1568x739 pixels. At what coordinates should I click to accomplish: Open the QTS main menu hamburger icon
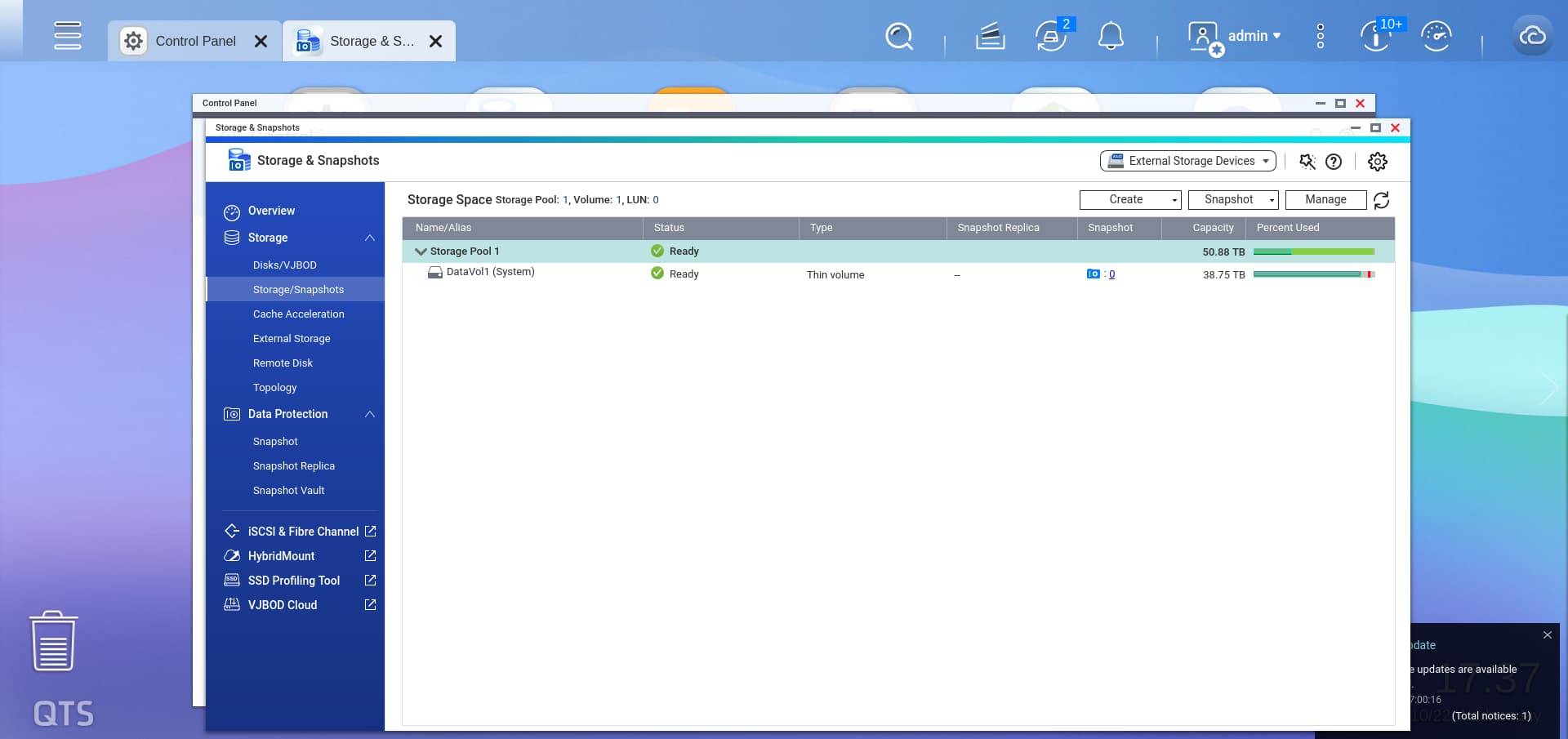[67, 36]
